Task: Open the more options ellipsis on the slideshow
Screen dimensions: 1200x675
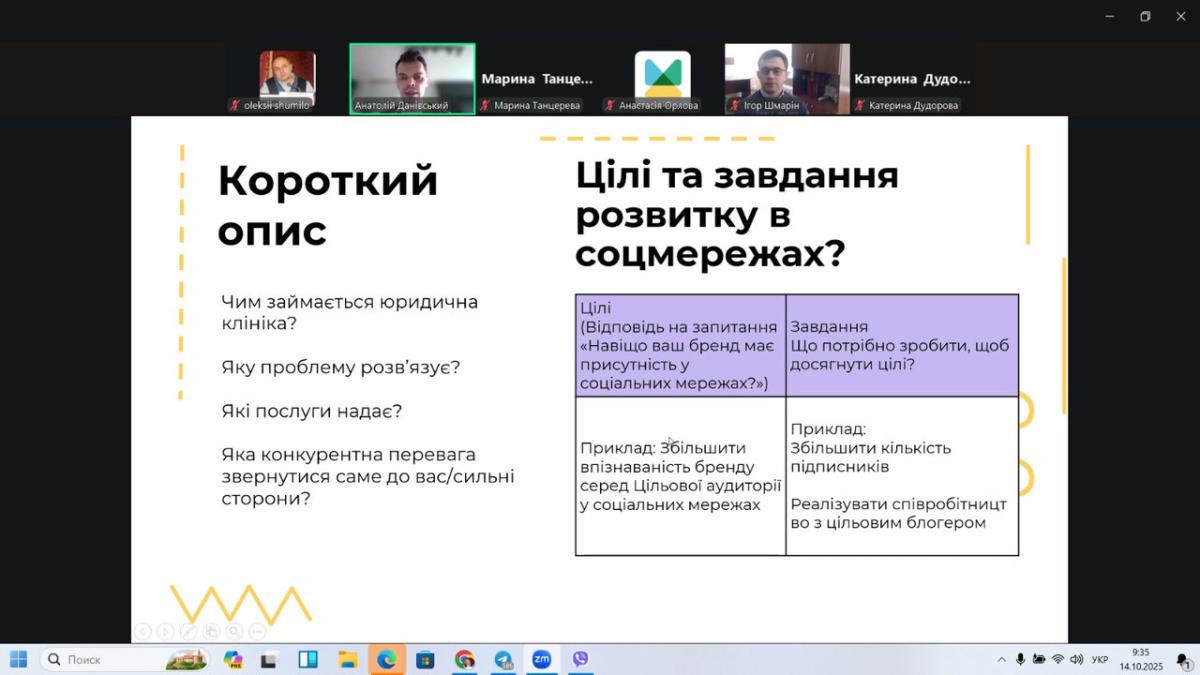Action: [x=257, y=631]
